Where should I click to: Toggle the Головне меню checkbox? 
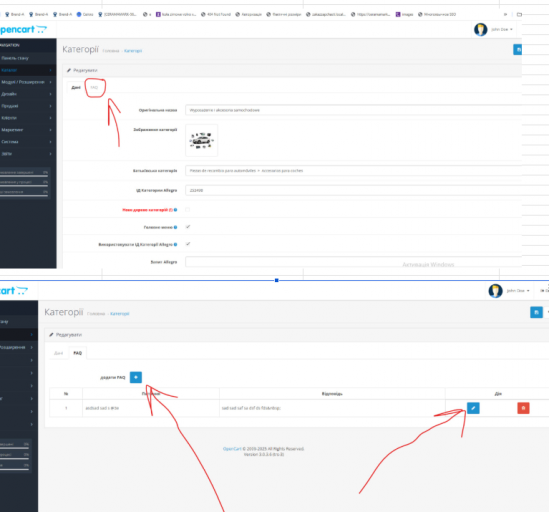click(x=188, y=227)
